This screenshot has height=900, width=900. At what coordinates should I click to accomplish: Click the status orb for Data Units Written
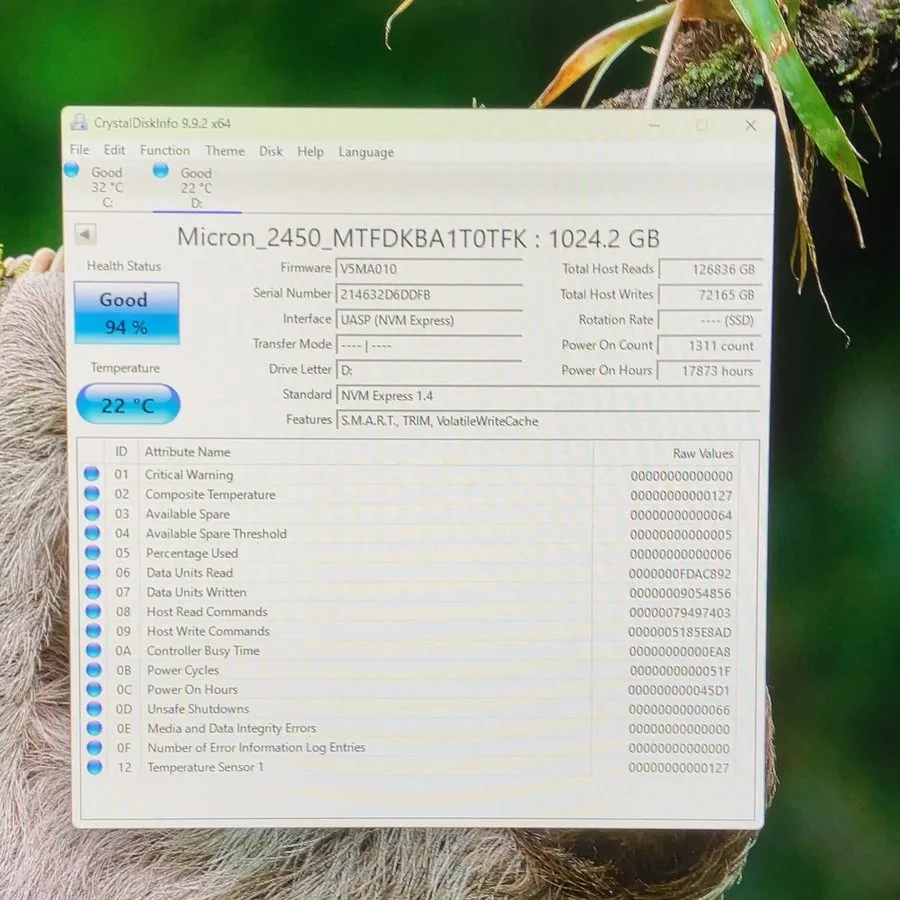[x=93, y=591]
